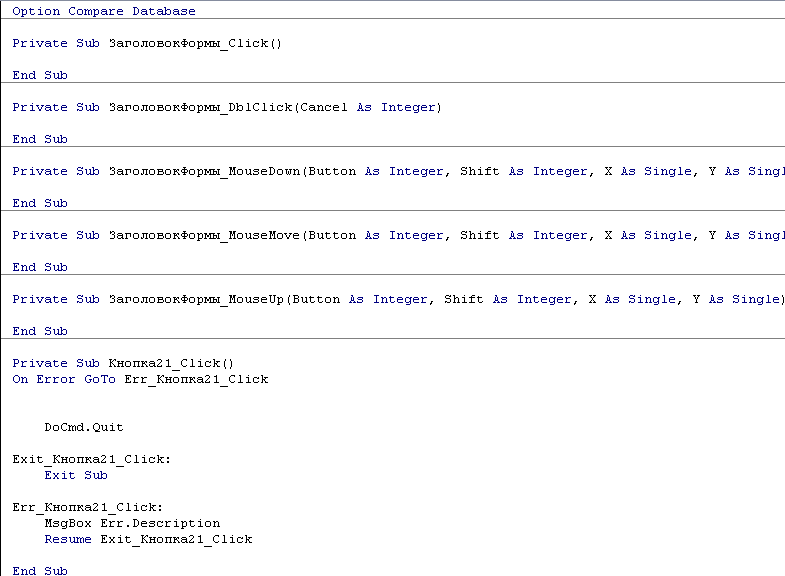Click the ЗаголовокФормы_DblClick procedure name
785x576 pixels.
pyautogui.click(x=199, y=108)
